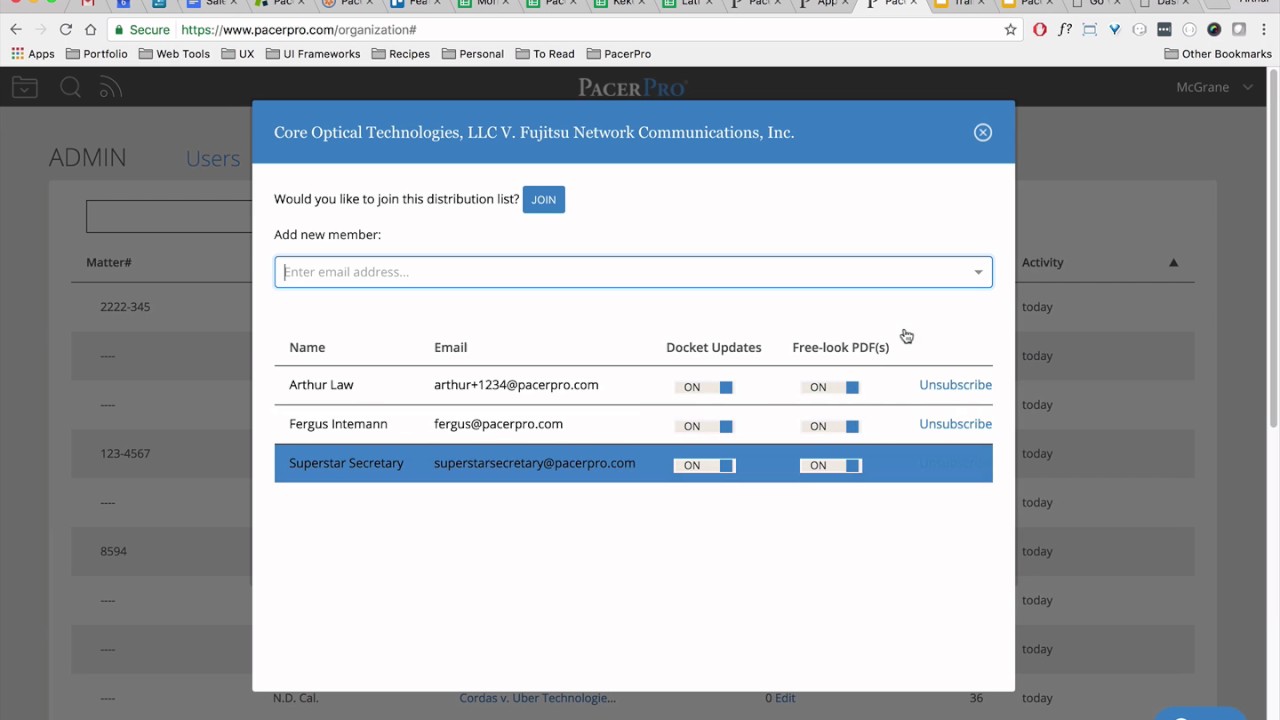Open the Recipes bookmarks folder
Screen dimensions: 1280x720
pyautogui.click(x=401, y=54)
